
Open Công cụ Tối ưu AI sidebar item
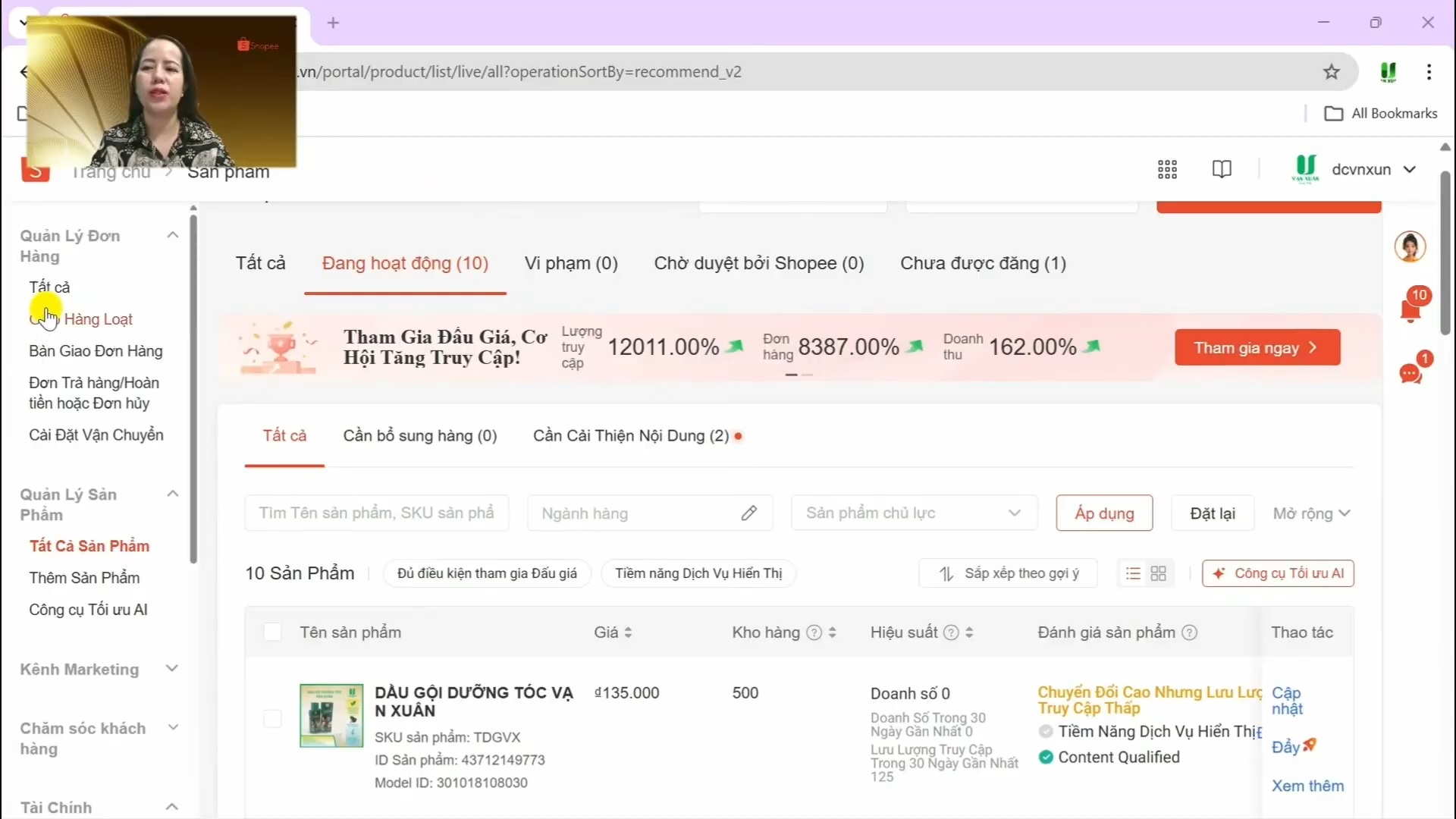click(x=88, y=610)
